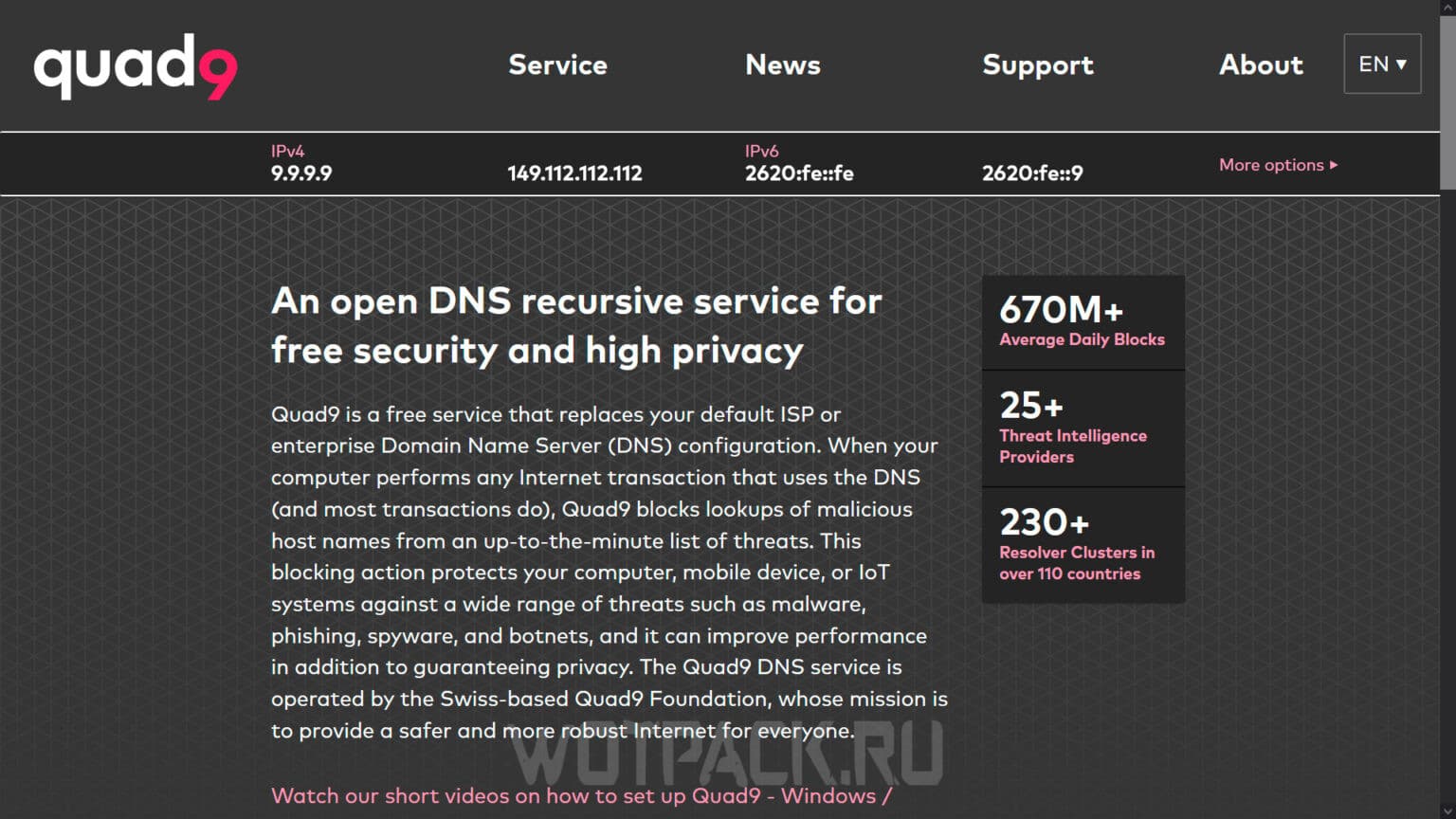This screenshot has height=819, width=1456.
Task: Open the About menu
Action: [x=1261, y=64]
